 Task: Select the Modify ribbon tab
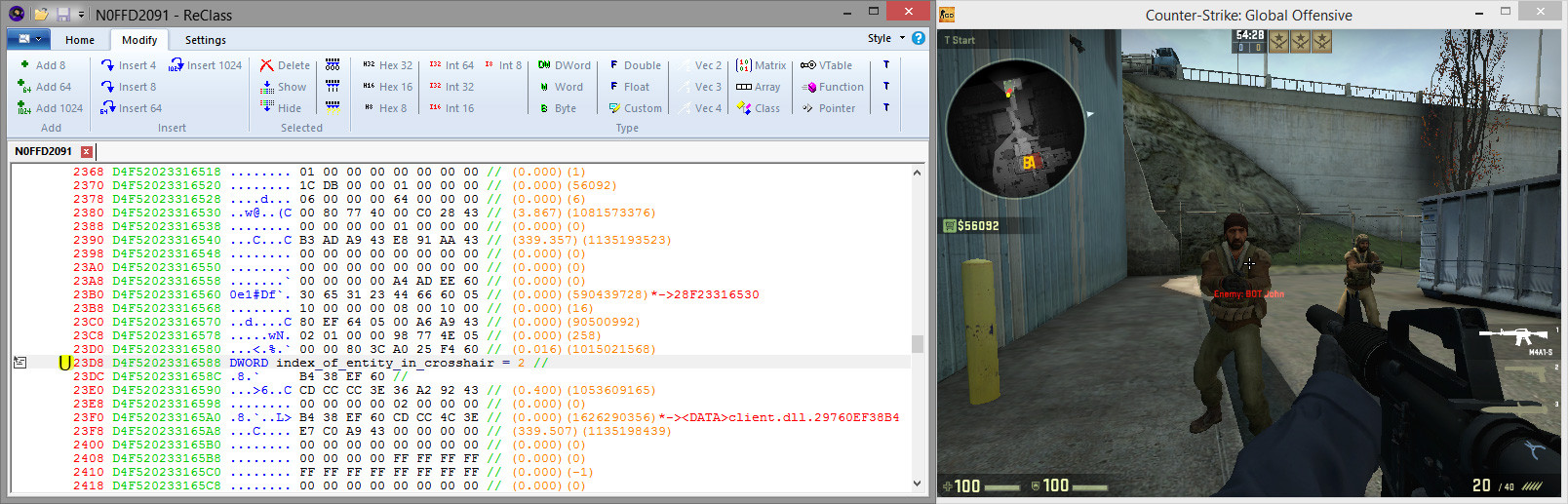(x=139, y=40)
